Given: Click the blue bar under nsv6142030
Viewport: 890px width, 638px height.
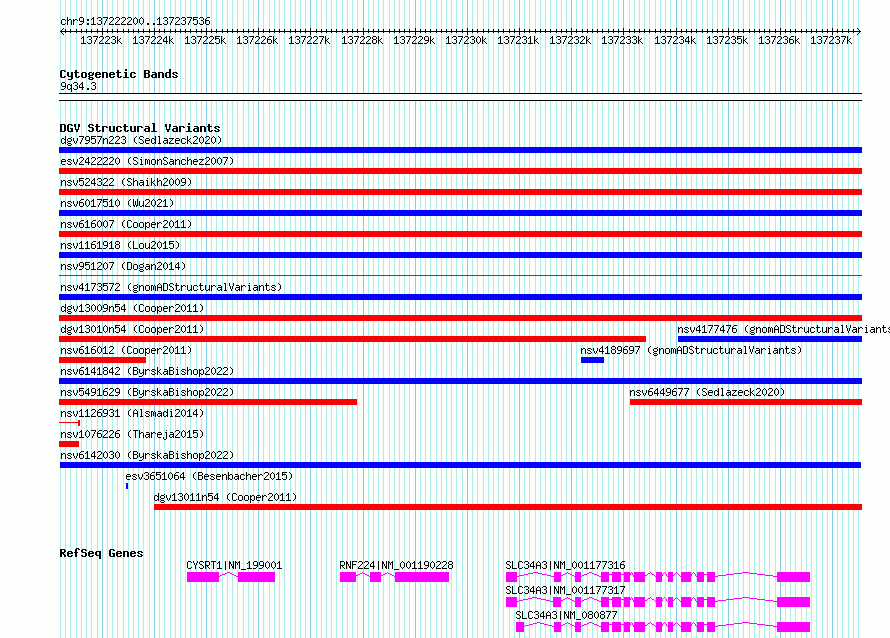Looking at the screenshot, I should pyautogui.click(x=460, y=465).
